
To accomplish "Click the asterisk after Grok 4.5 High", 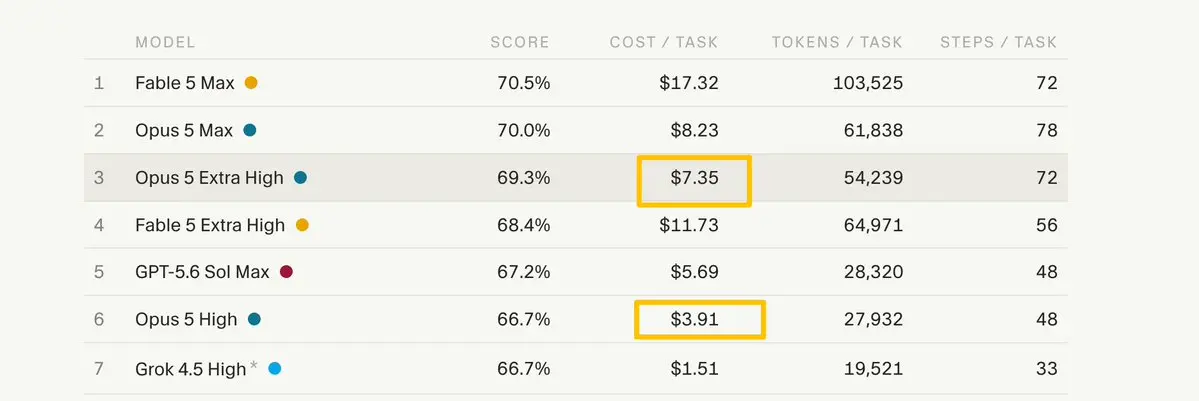I will point(253,367).
